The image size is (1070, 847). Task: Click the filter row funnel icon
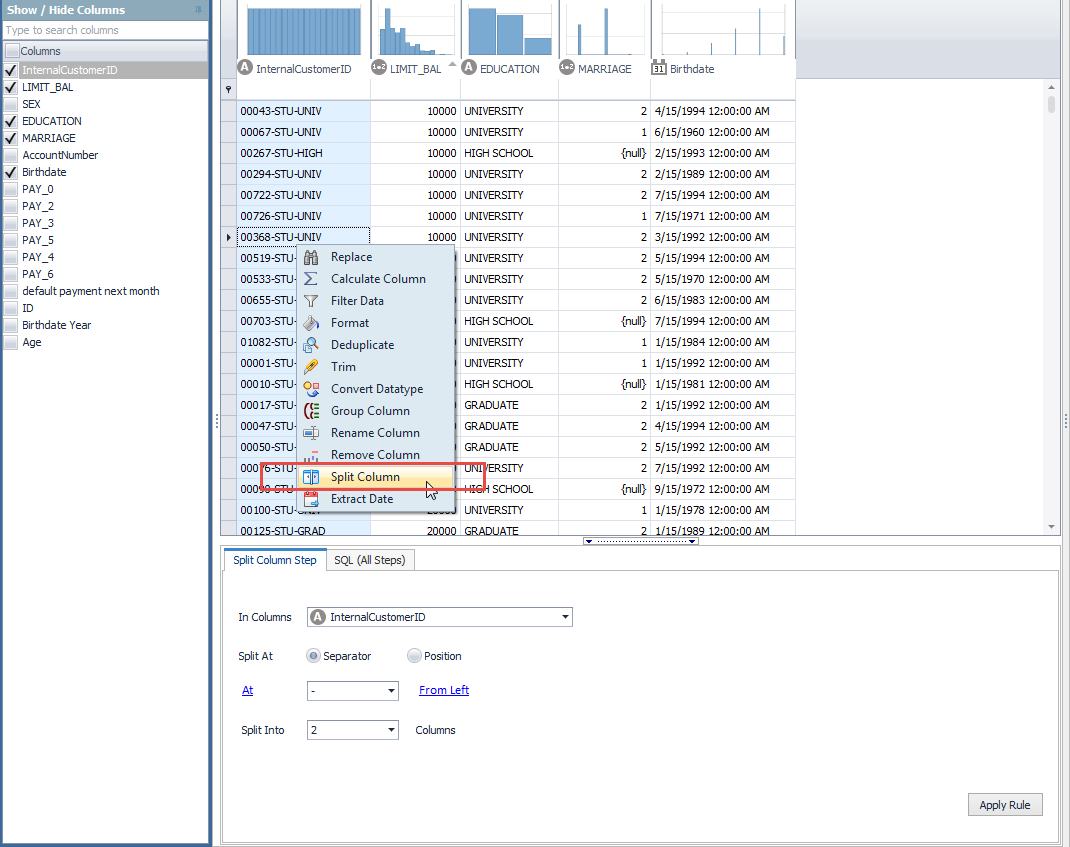pyautogui.click(x=229, y=89)
